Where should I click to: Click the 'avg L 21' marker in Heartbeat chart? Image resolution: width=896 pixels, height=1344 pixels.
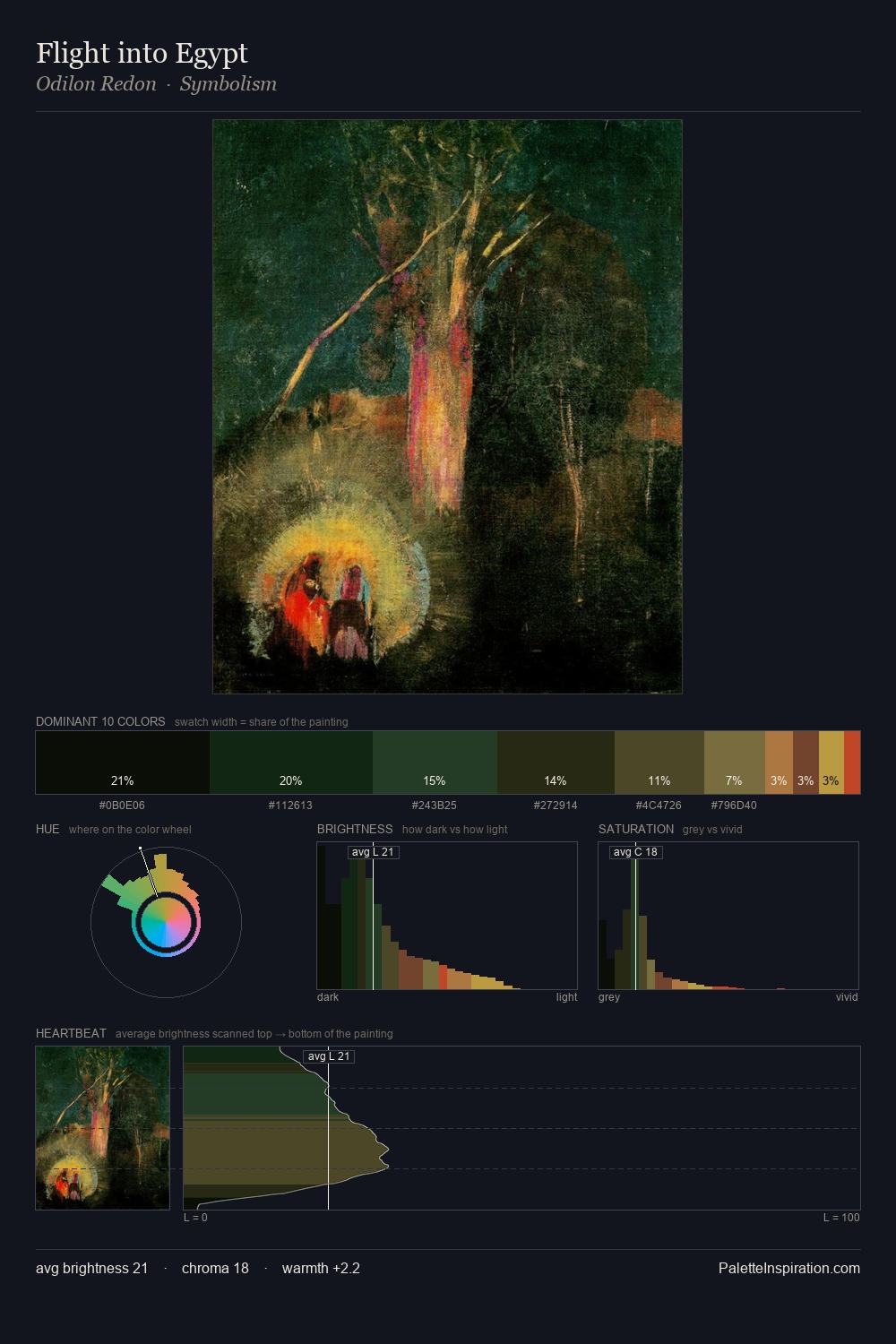click(329, 1056)
